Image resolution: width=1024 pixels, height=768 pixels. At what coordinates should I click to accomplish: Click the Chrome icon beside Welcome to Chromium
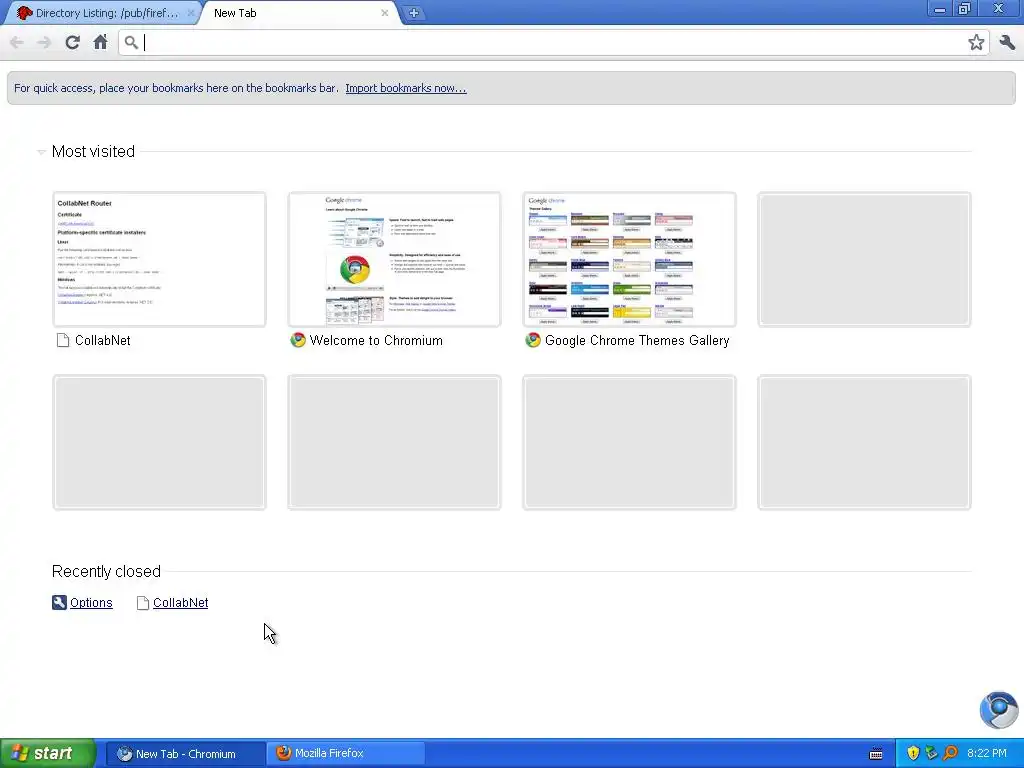click(x=298, y=340)
